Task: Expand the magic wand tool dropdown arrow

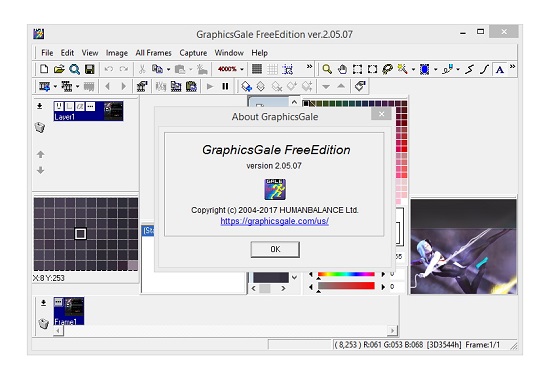Action: click(x=413, y=69)
